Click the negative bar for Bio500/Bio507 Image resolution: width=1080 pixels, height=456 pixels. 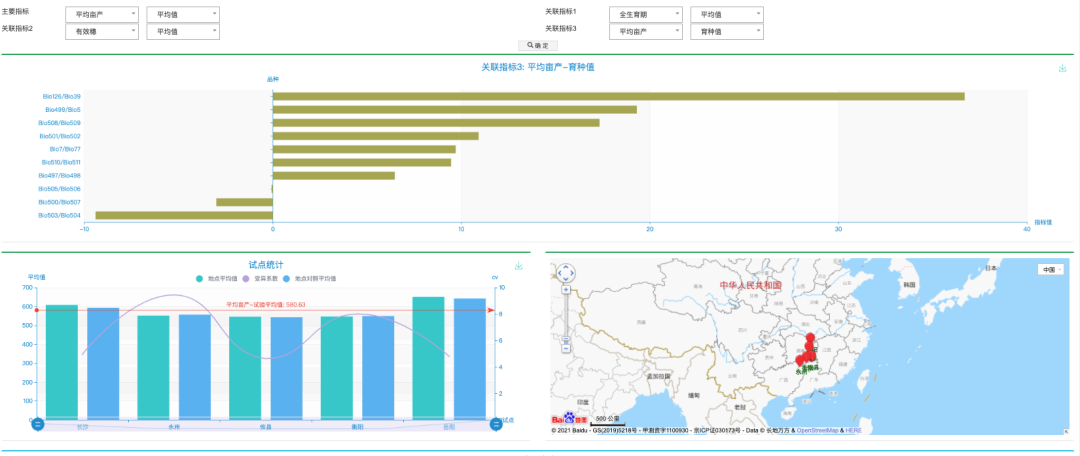[x=245, y=202]
